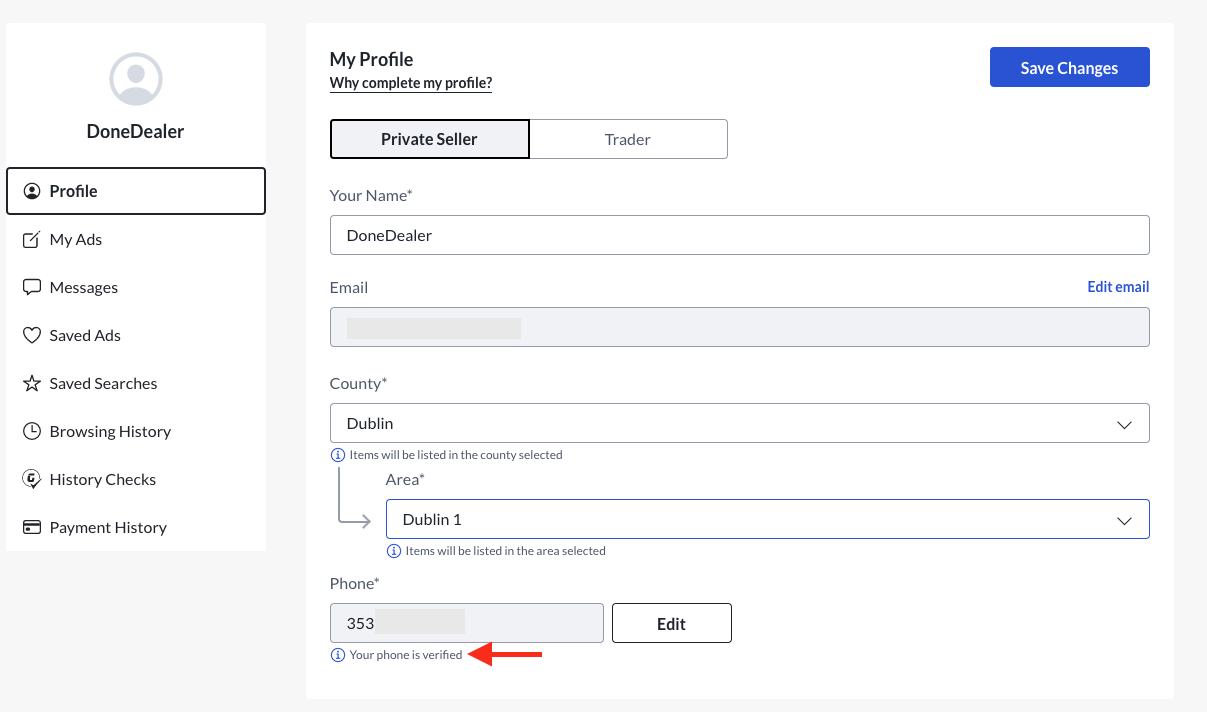Switch account type to Trader
Image resolution: width=1207 pixels, height=712 pixels.
click(x=628, y=139)
